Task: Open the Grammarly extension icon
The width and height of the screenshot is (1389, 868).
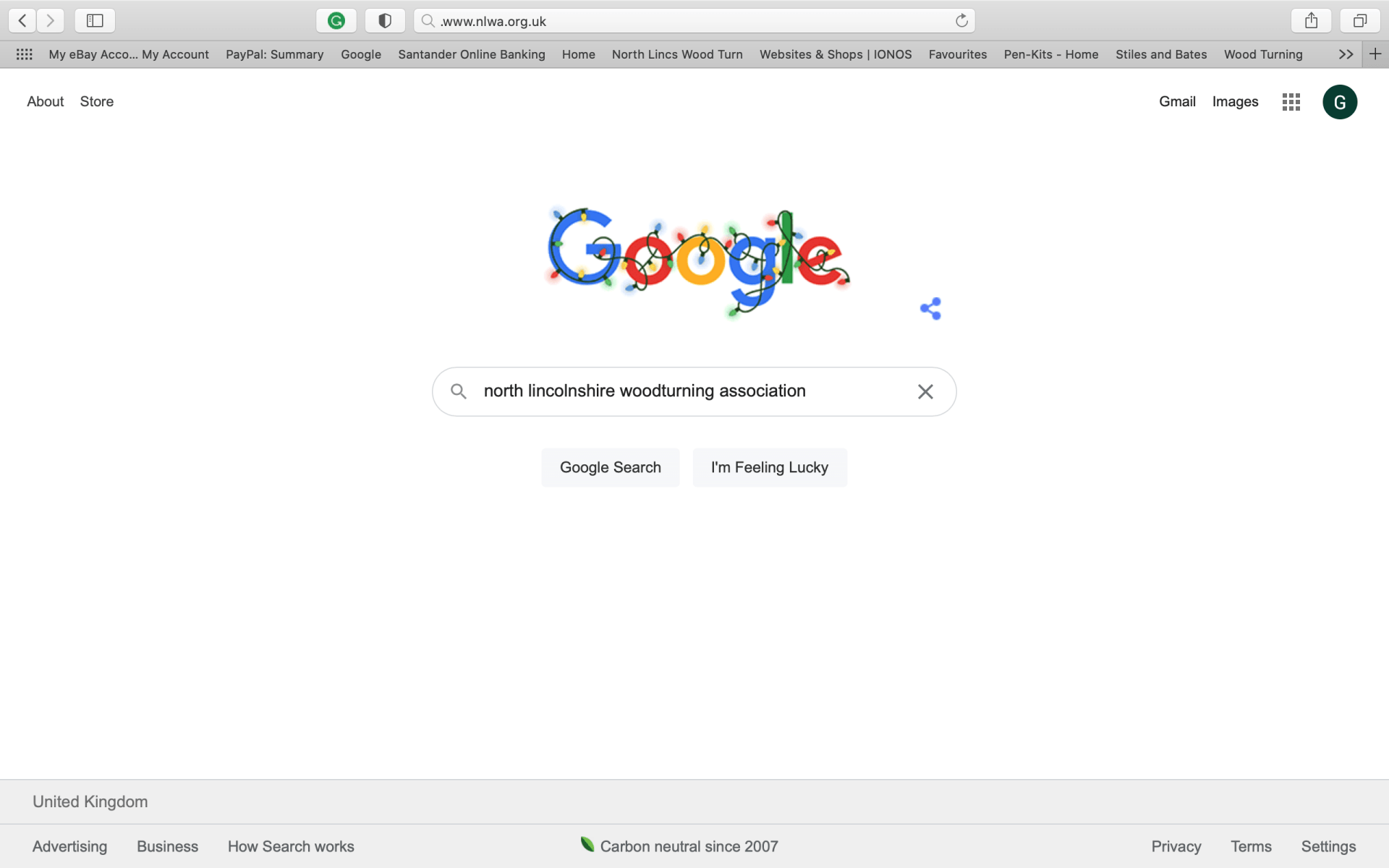Action: coord(336,21)
